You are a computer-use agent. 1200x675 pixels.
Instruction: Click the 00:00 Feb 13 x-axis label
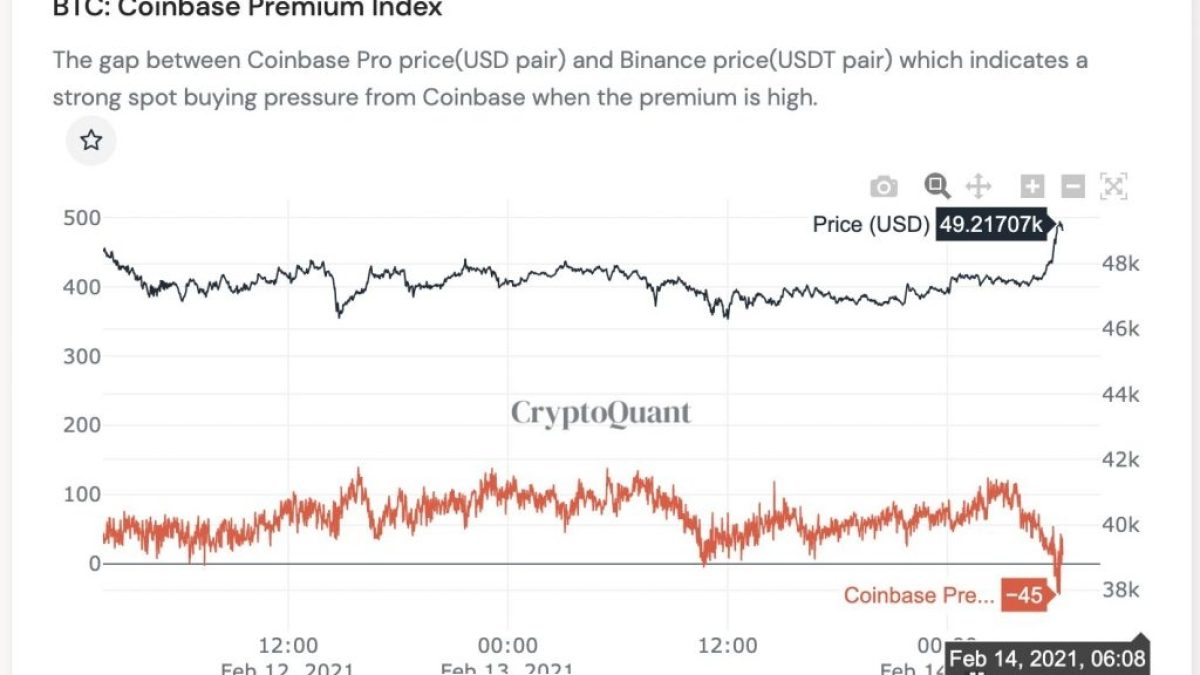pos(508,645)
